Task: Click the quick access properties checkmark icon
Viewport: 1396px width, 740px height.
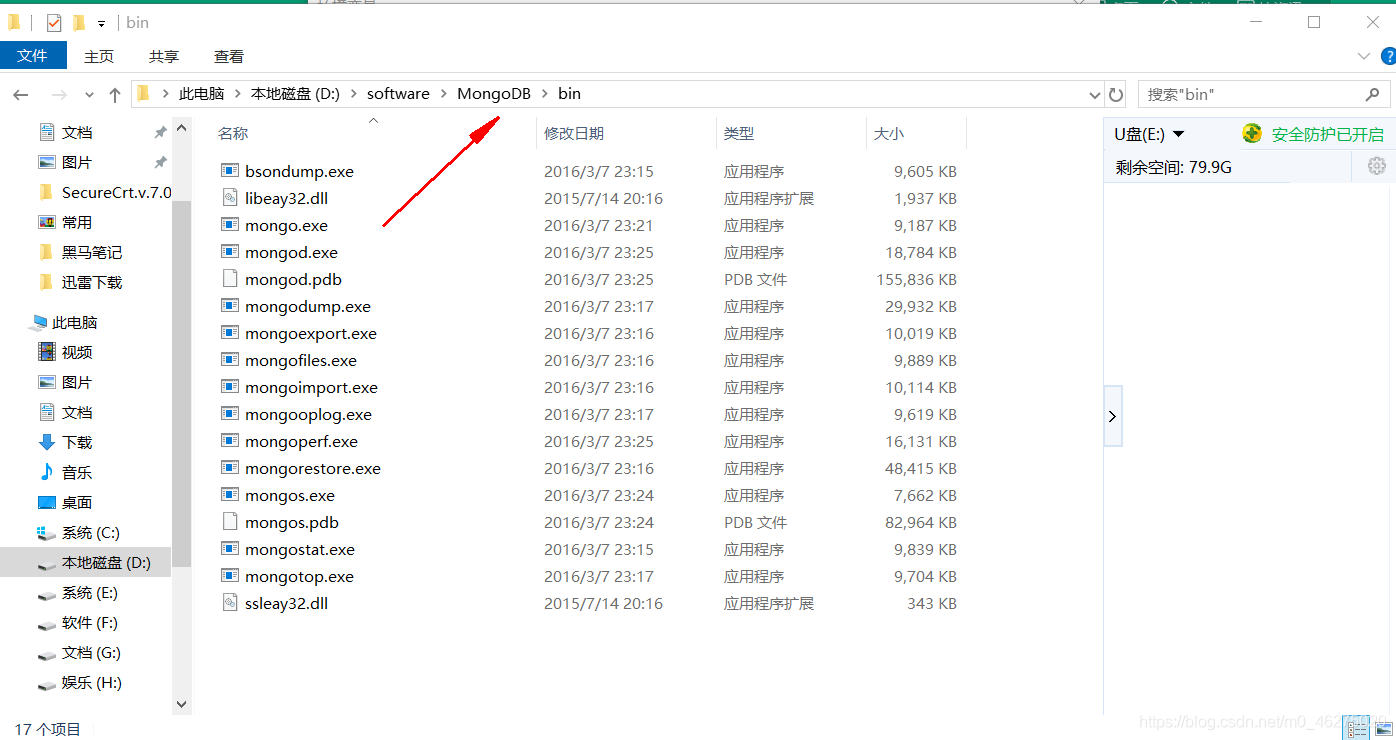Action: coord(54,22)
